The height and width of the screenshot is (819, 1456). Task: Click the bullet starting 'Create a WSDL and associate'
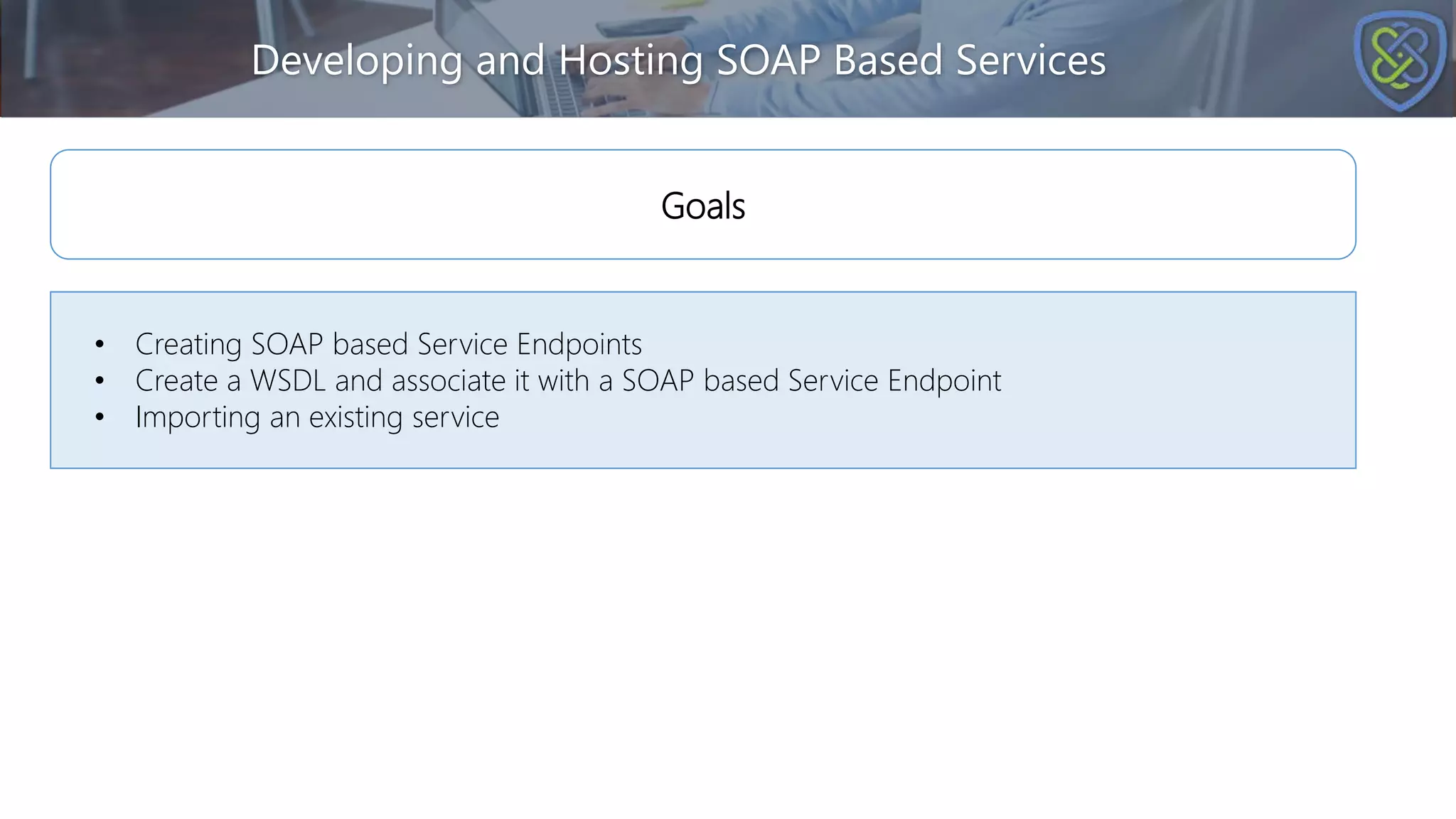tap(567, 381)
